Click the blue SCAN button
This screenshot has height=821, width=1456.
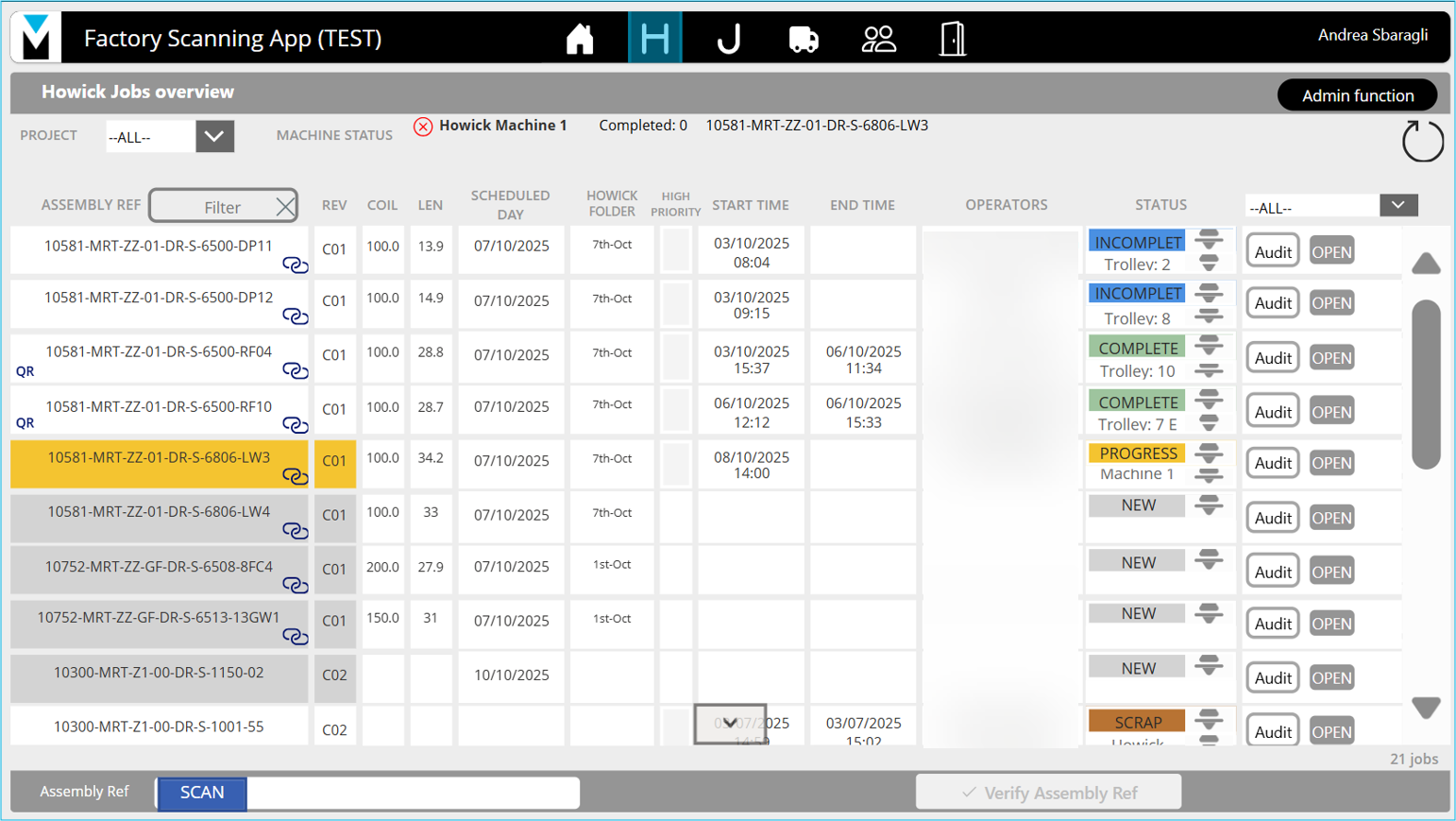tap(202, 793)
